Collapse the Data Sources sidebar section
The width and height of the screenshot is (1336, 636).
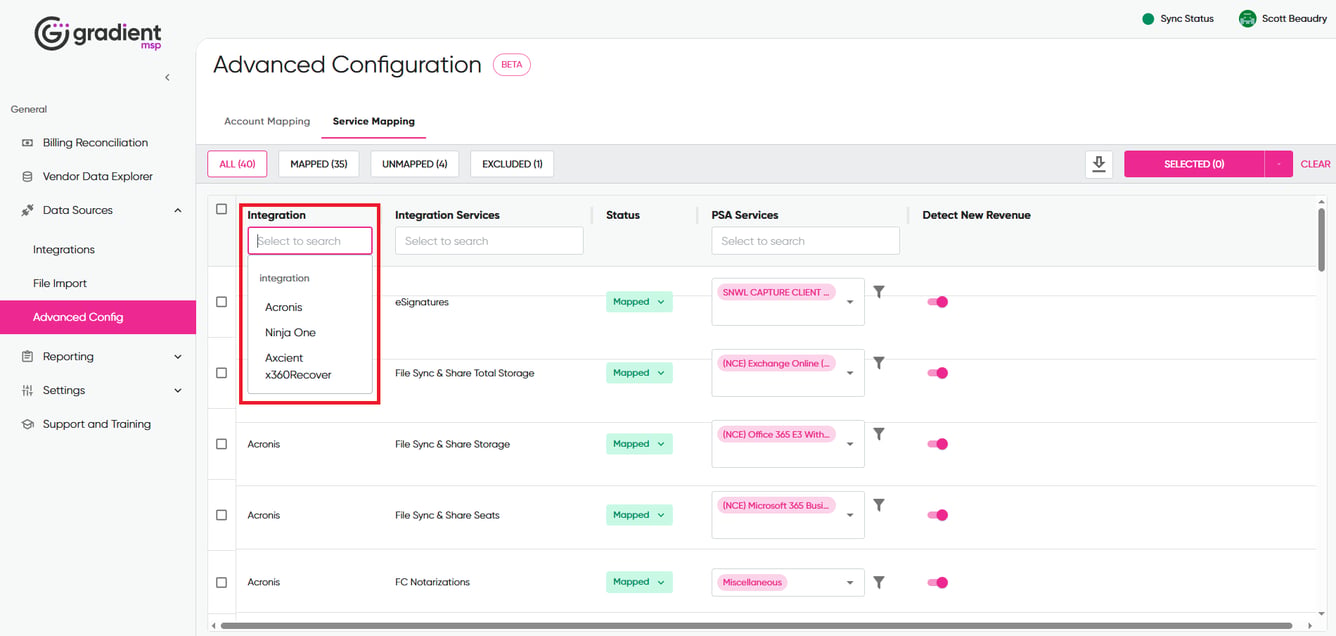tap(178, 211)
